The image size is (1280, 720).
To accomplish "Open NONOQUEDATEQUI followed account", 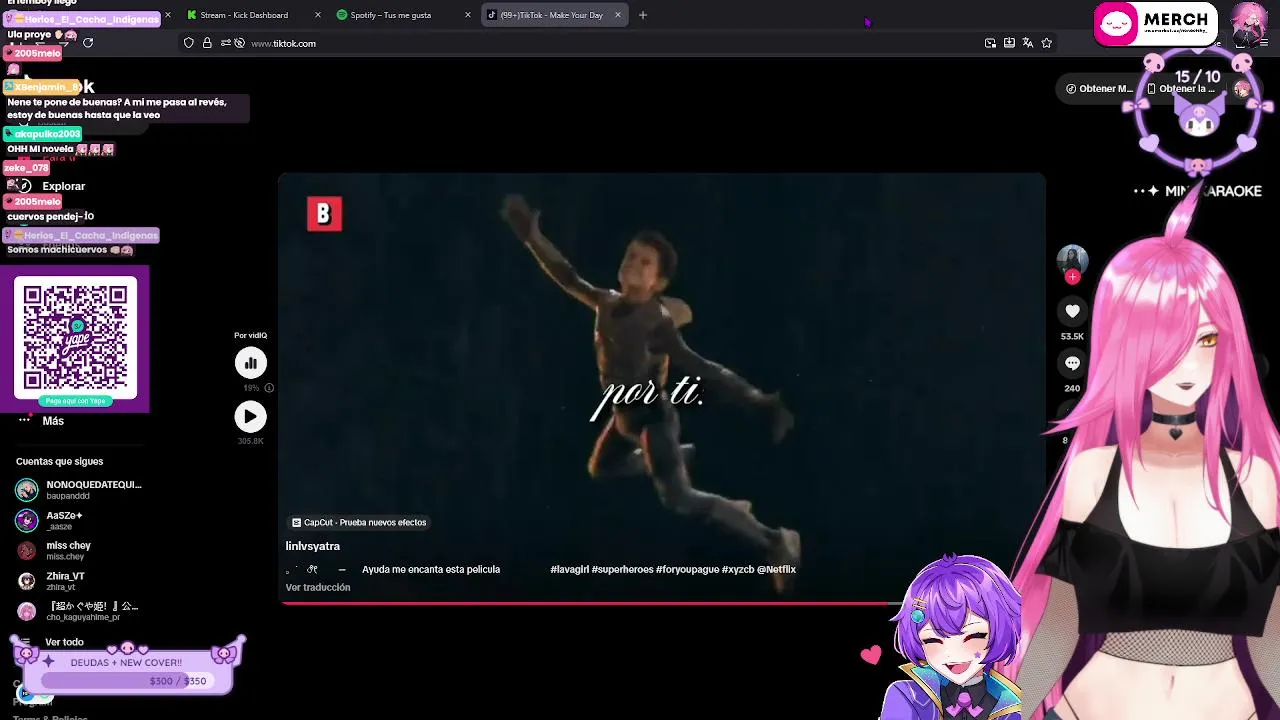I will coord(82,490).
